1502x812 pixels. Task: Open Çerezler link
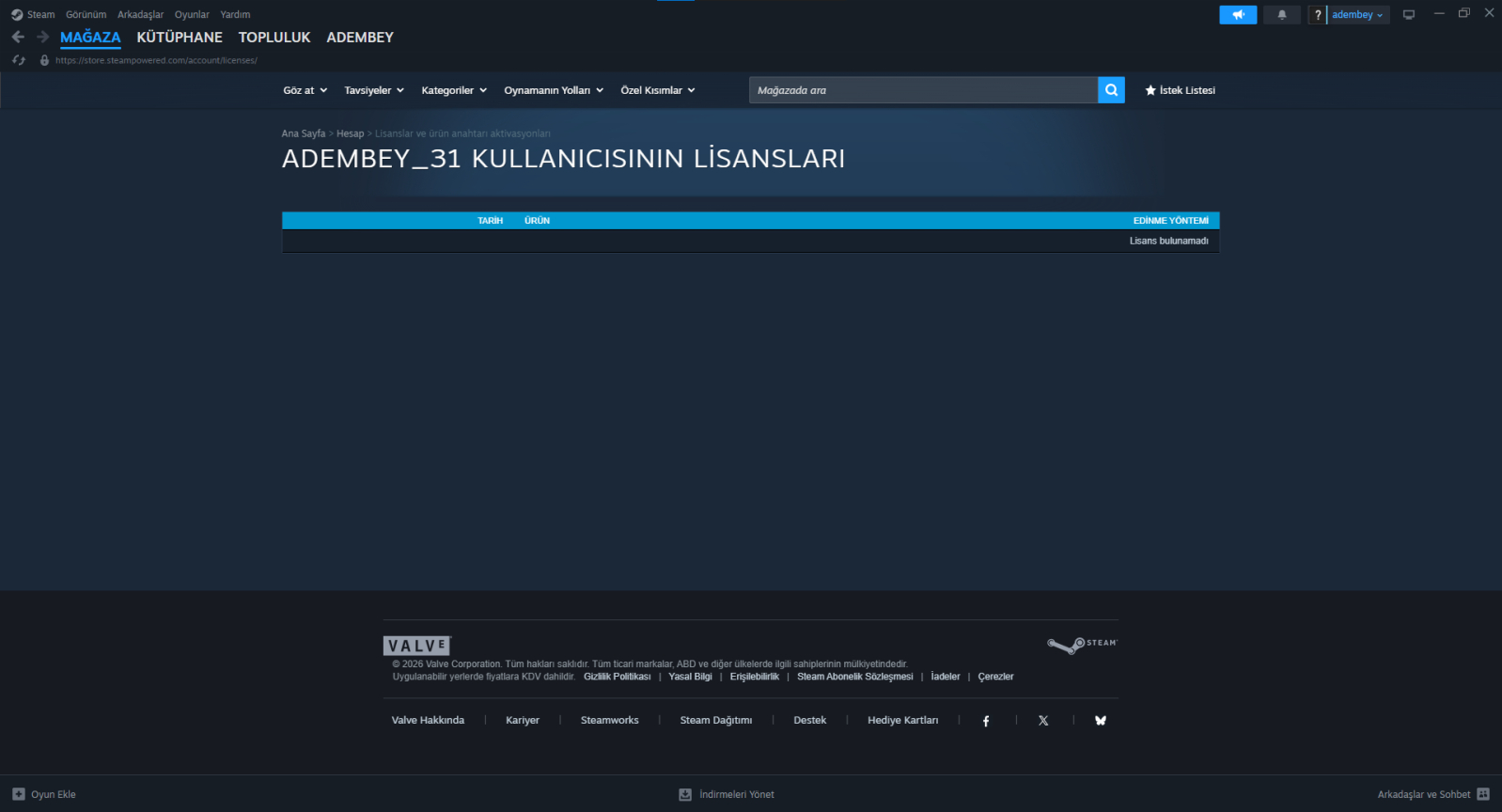pos(995,677)
